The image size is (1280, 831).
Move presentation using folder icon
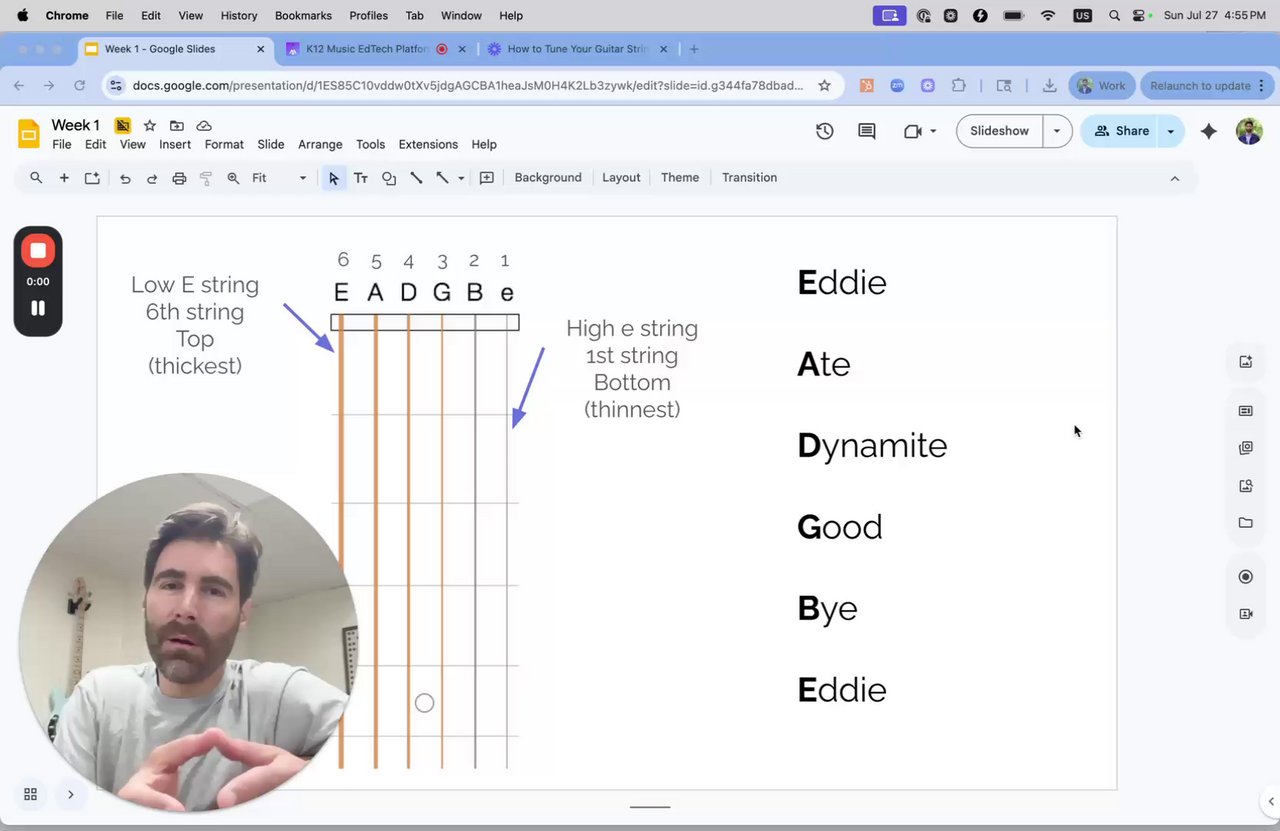(177, 125)
